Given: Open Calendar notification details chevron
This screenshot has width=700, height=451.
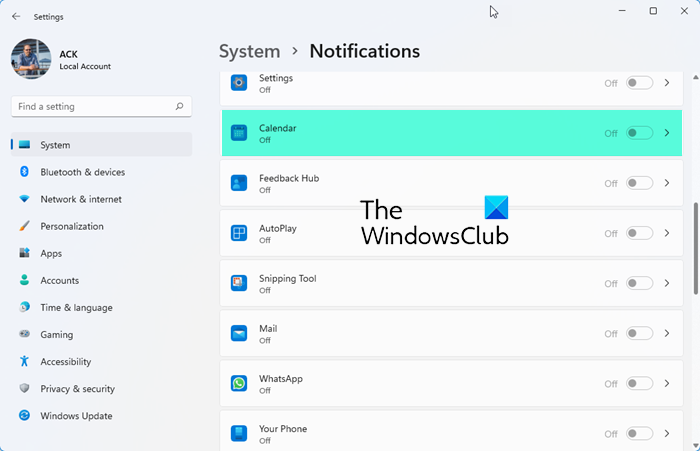Looking at the screenshot, I should pyautogui.click(x=667, y=133).
